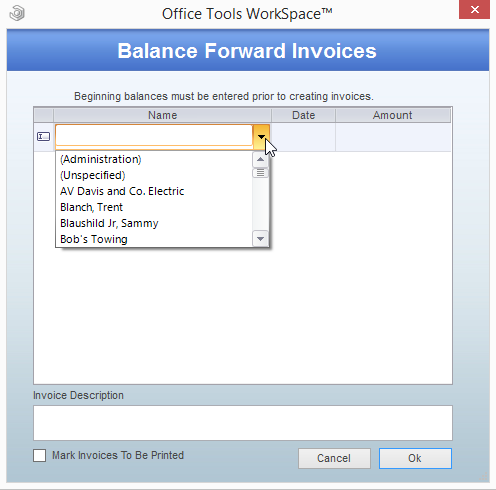Viewport: 496px width, 490px height.
Task: Click the Date column header
Action: point(303,115)
